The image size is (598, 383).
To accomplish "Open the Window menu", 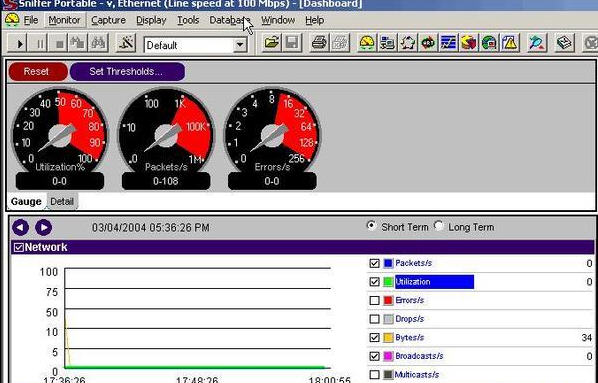I will click(278, 20).
